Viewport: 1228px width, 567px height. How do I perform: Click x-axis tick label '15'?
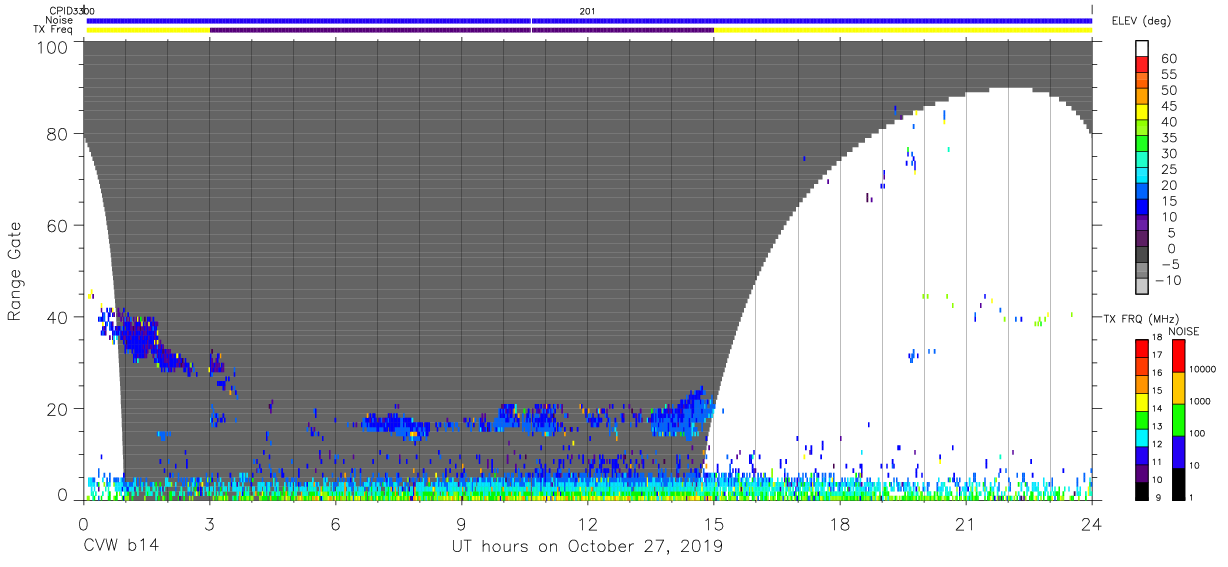(713, 524)
